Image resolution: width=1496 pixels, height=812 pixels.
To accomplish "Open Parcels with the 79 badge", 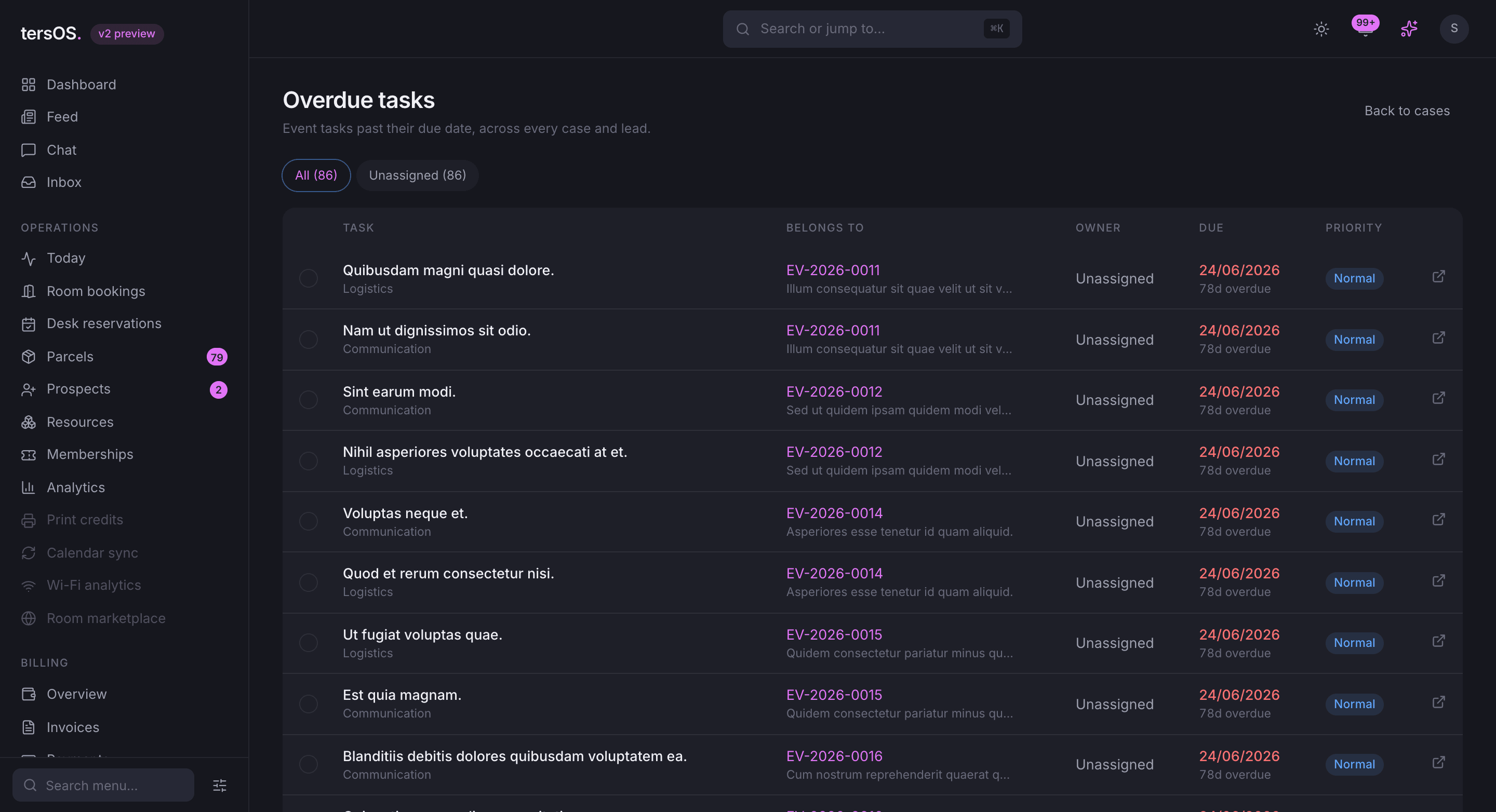I will 124,356.
